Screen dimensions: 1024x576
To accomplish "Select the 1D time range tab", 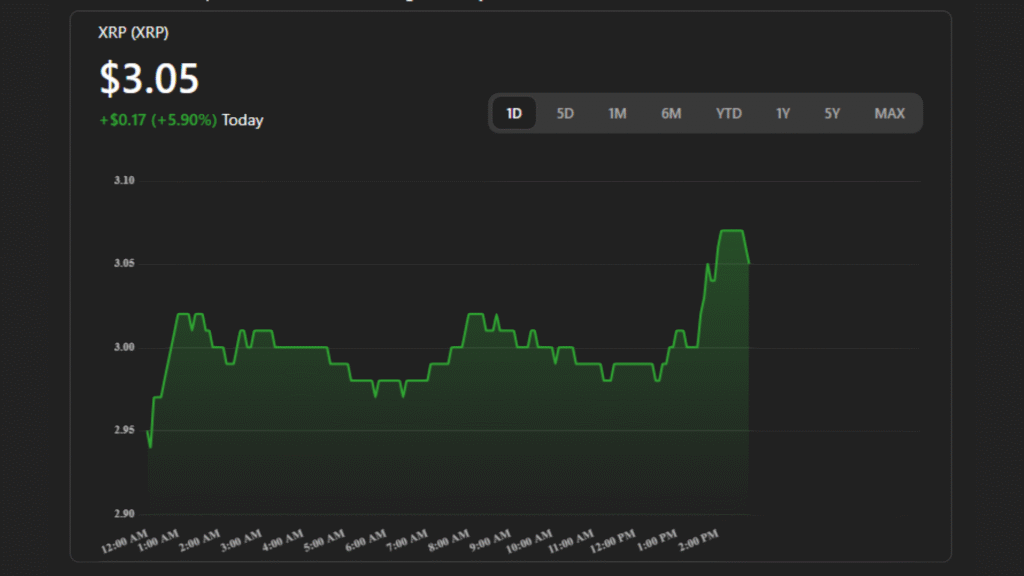I will (514, 114).
